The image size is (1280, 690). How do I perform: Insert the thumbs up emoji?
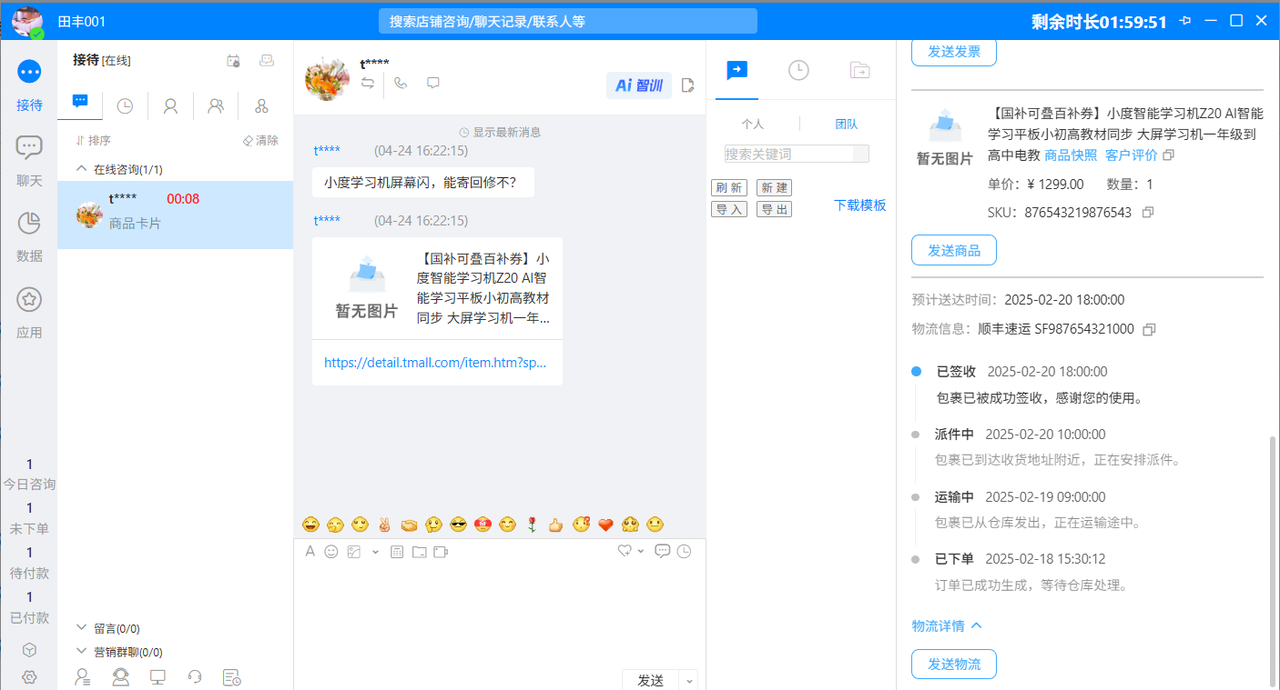click(x=556, y=524)
